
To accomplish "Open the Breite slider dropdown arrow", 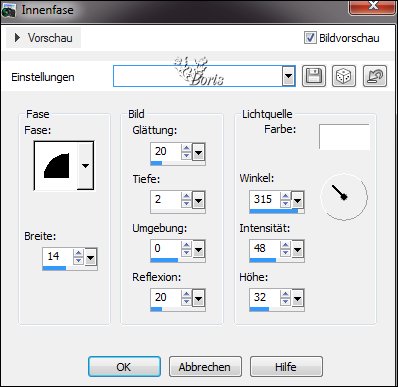I will pyautogui.click(x=91, y=257).
